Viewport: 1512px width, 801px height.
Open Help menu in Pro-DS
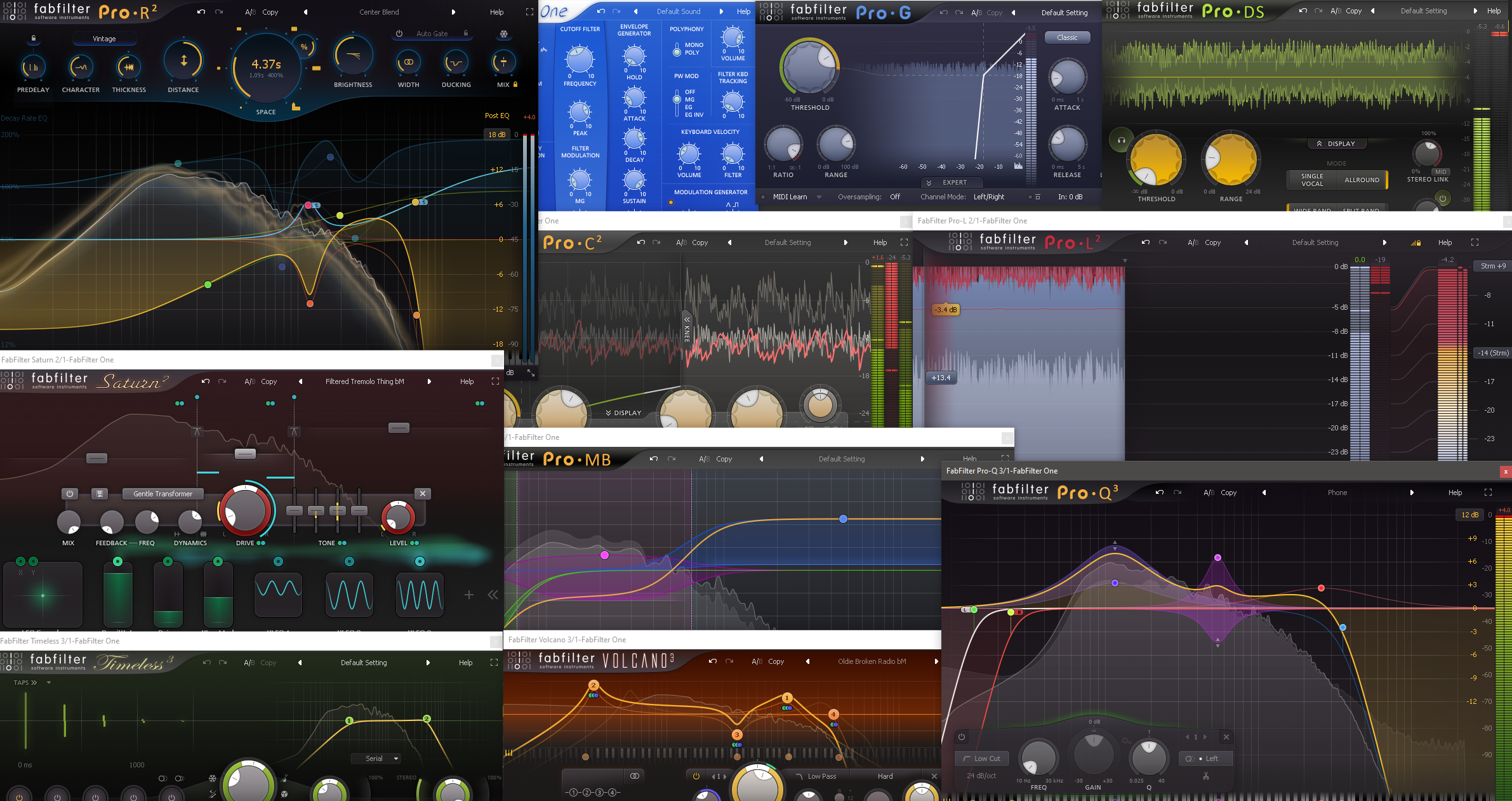[x=1494, y=11]
